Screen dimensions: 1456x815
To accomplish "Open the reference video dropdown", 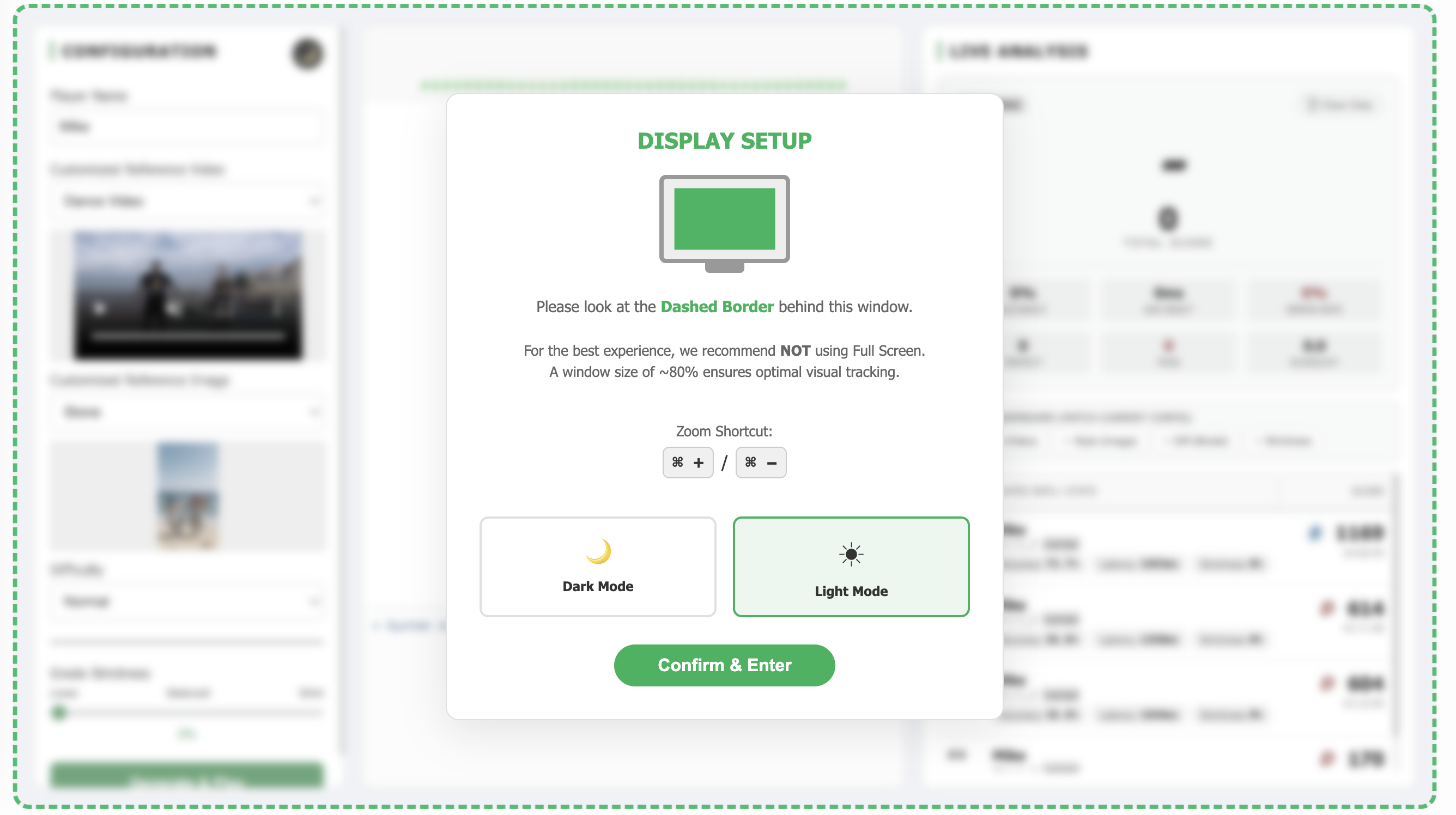I will (187, 201).
